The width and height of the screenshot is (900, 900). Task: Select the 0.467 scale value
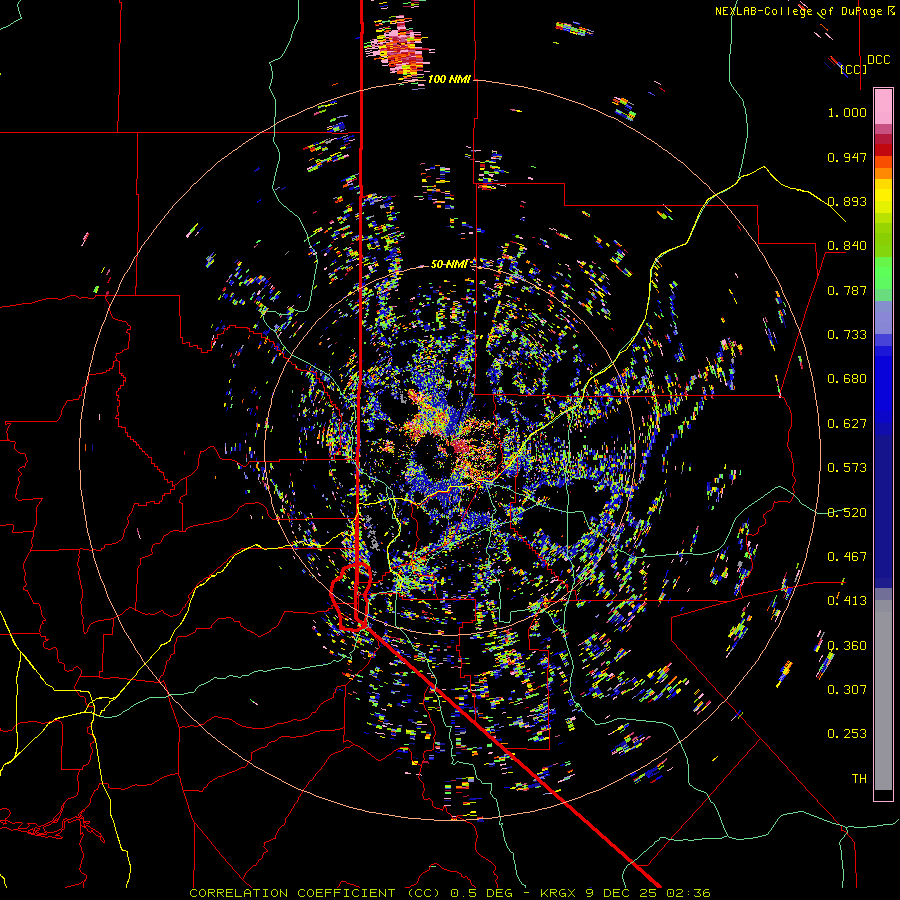pos(847,557)
